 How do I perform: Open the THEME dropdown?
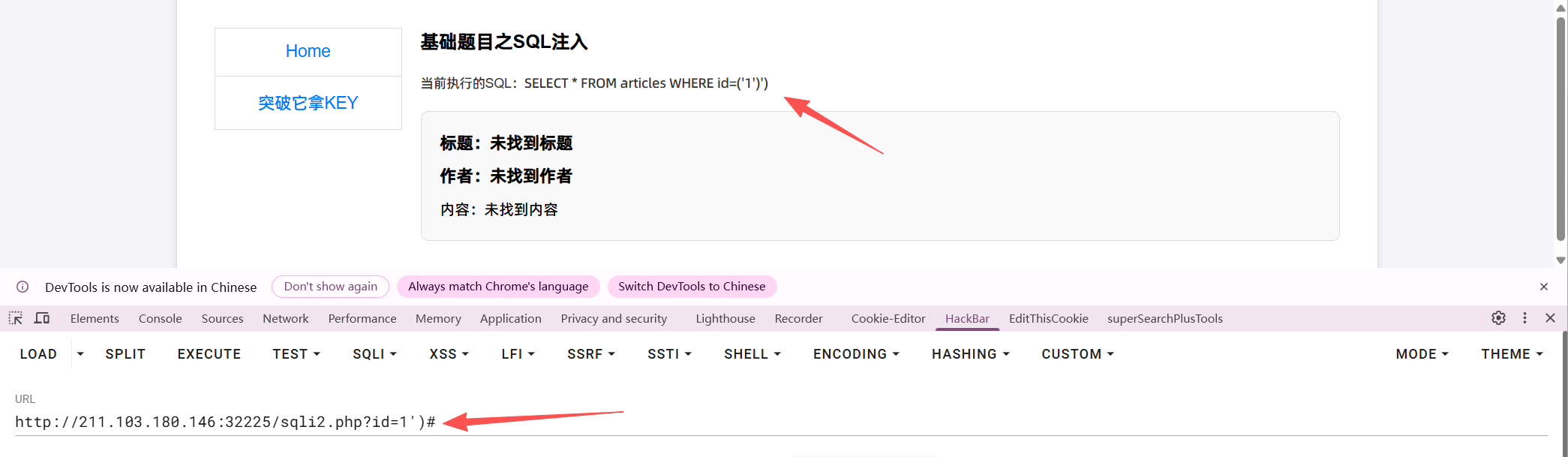coord(1512,354)
